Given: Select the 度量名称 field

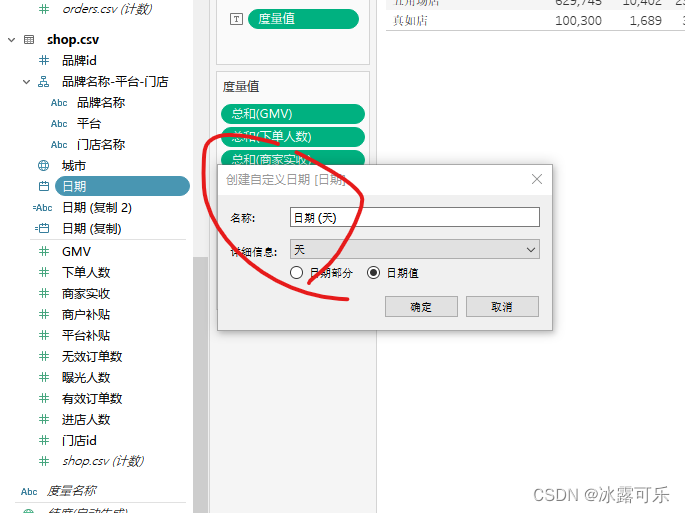Looking at the screenshot, I should coord(72,491).
